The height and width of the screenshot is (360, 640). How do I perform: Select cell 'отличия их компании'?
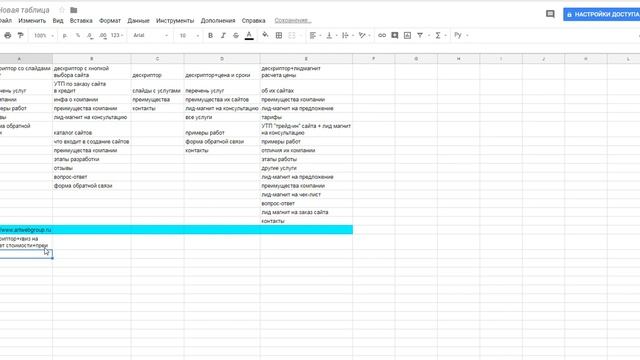point(306,151)
